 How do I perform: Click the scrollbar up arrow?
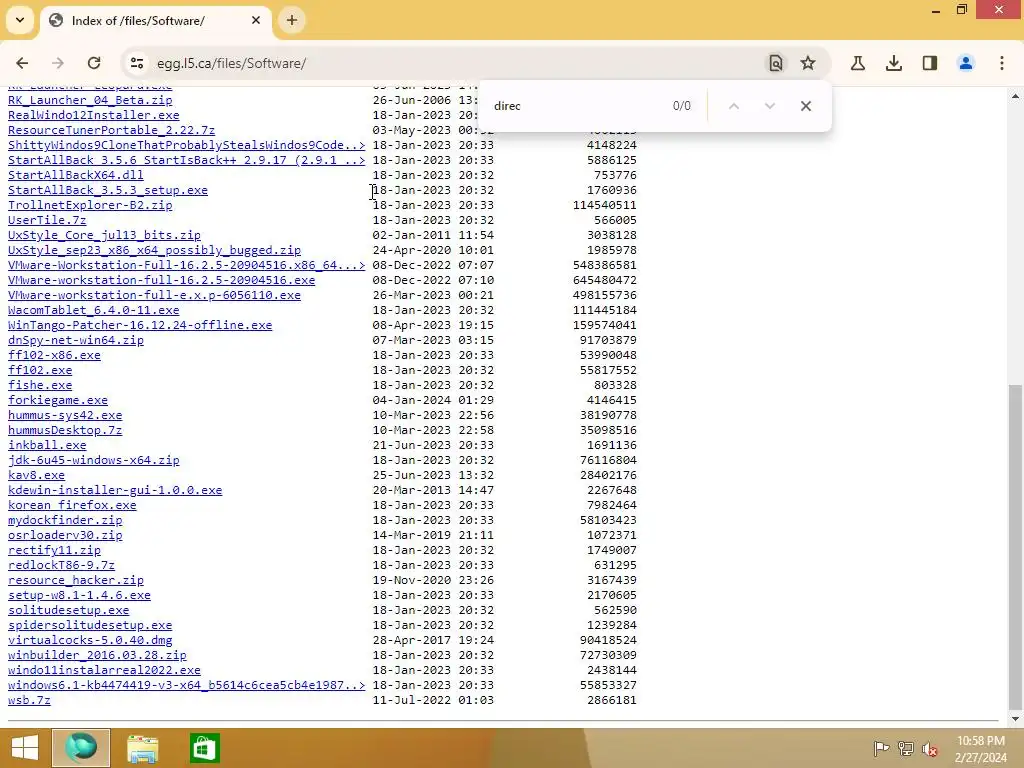pyautogui.click(x=1015, y=96)
